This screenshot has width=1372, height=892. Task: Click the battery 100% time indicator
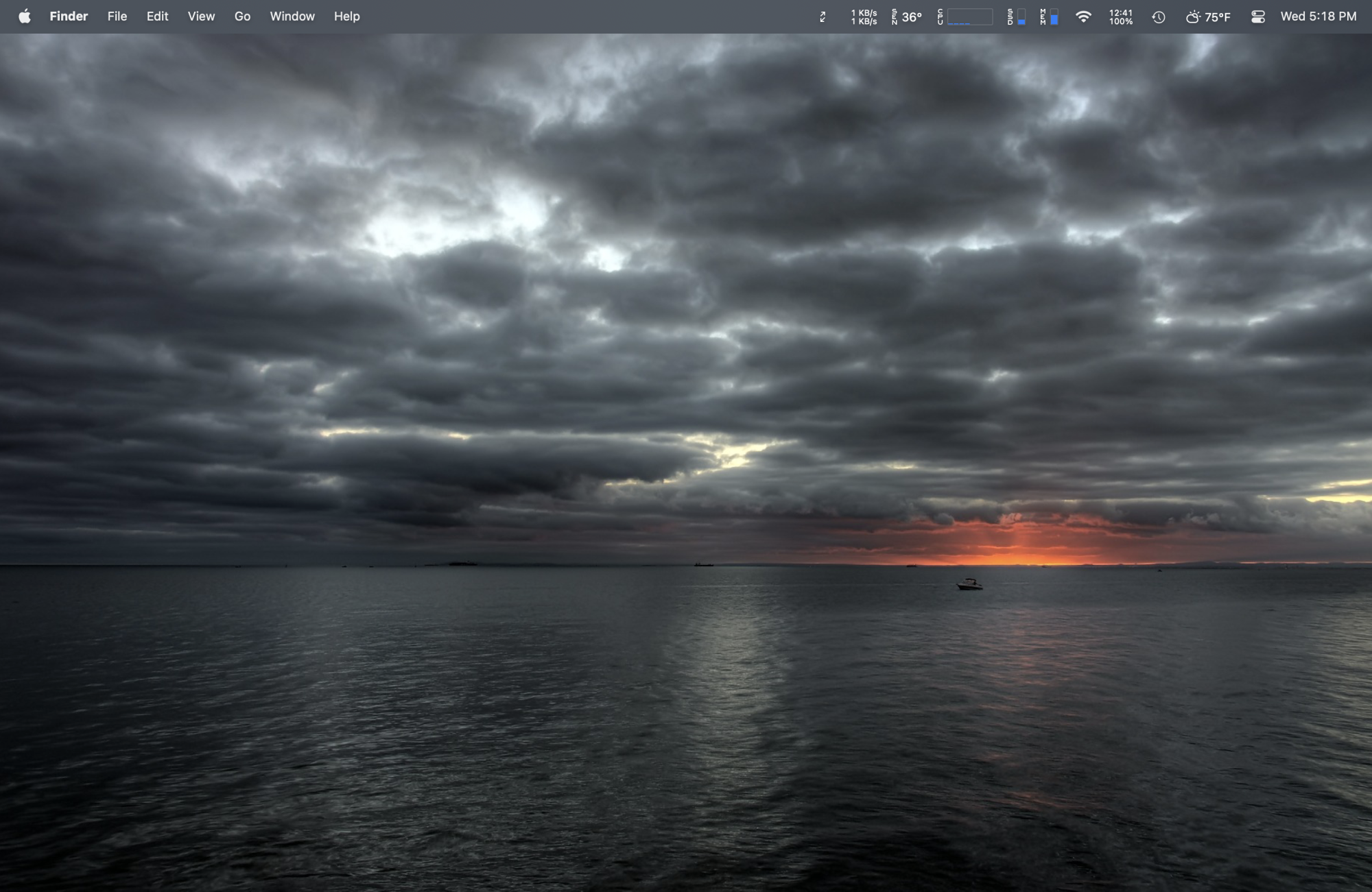coord(1120,17)
